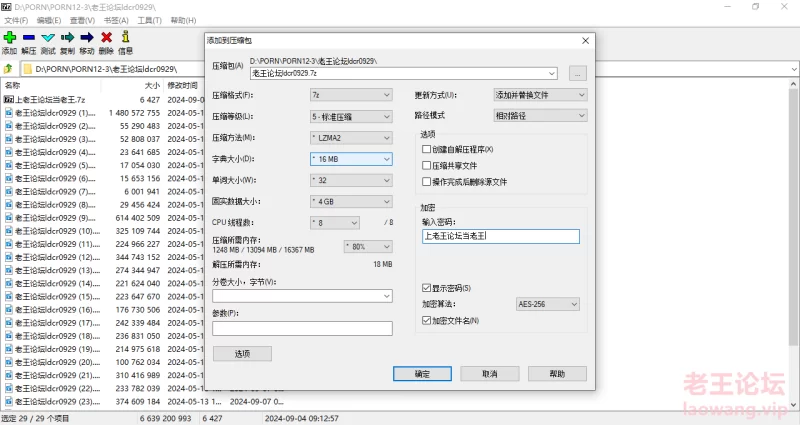Open the Bookmarks (书签) menu
This screenshot has height=425, width=800.
tap(116, 20)
